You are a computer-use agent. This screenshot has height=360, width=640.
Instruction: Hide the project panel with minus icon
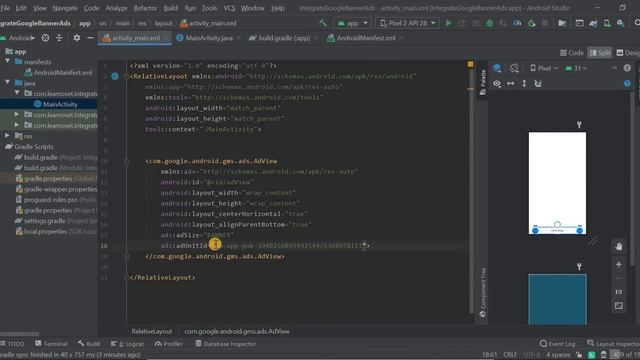[90, 38]
